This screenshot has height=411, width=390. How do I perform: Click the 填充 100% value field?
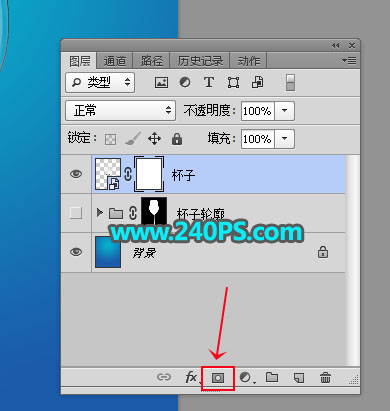(258, 139)
